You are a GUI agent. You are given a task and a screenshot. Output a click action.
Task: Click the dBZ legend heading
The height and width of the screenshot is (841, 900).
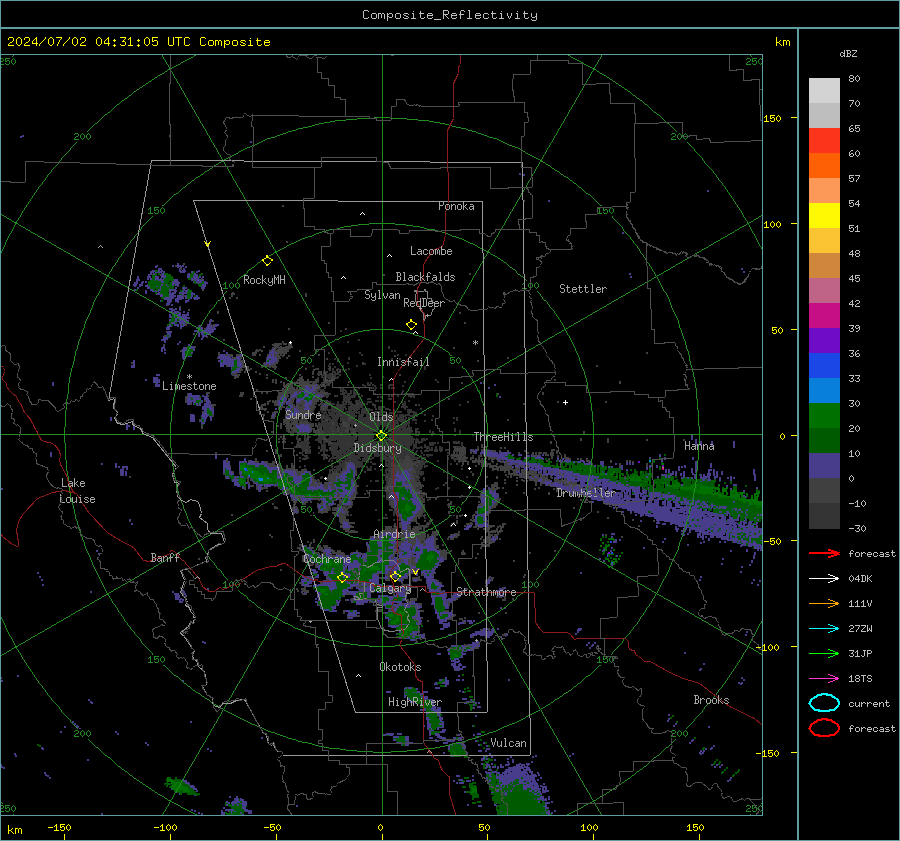[x=848, y=53]
